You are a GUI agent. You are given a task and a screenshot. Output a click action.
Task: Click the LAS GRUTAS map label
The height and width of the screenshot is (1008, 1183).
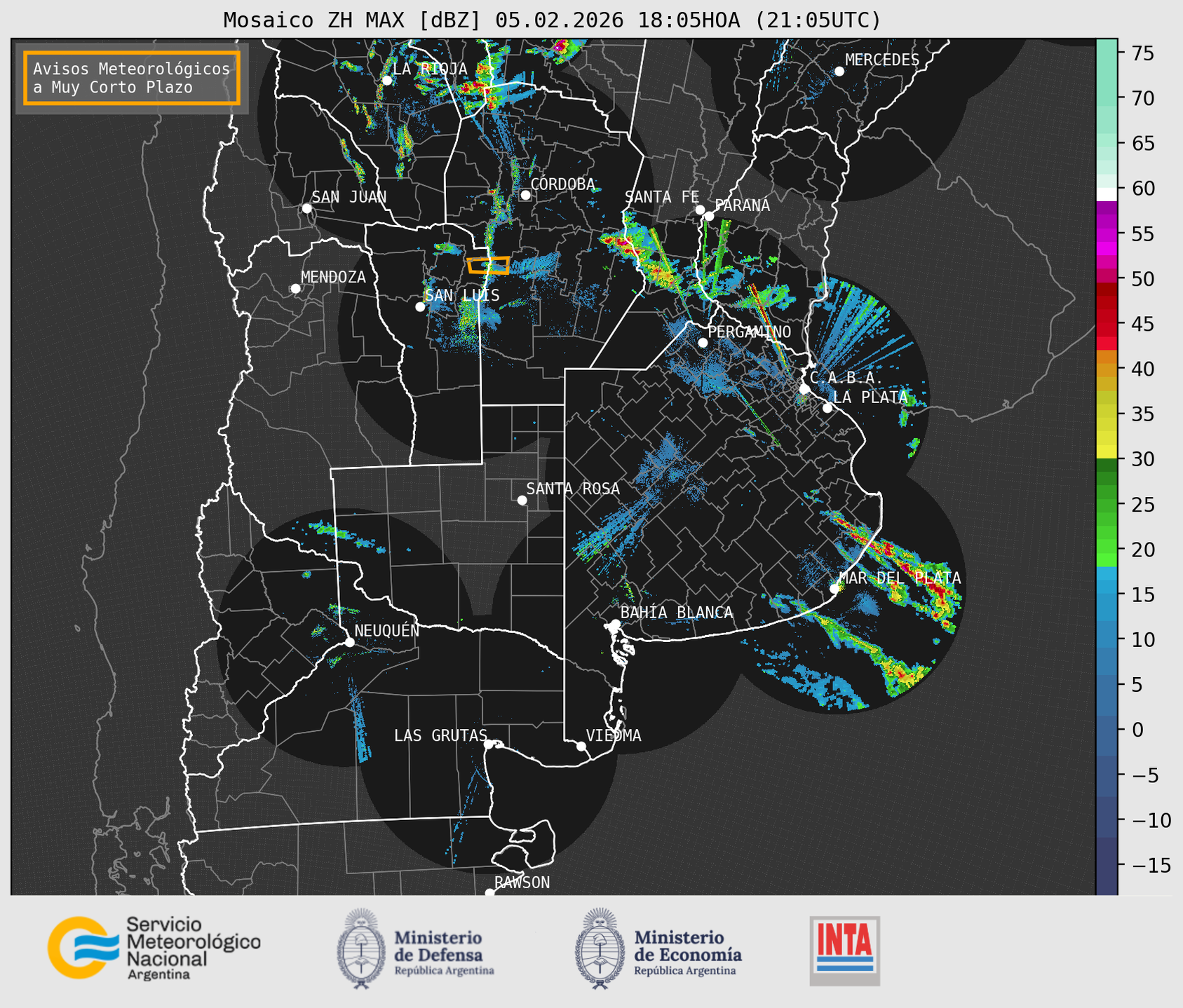tap(440, 735)
